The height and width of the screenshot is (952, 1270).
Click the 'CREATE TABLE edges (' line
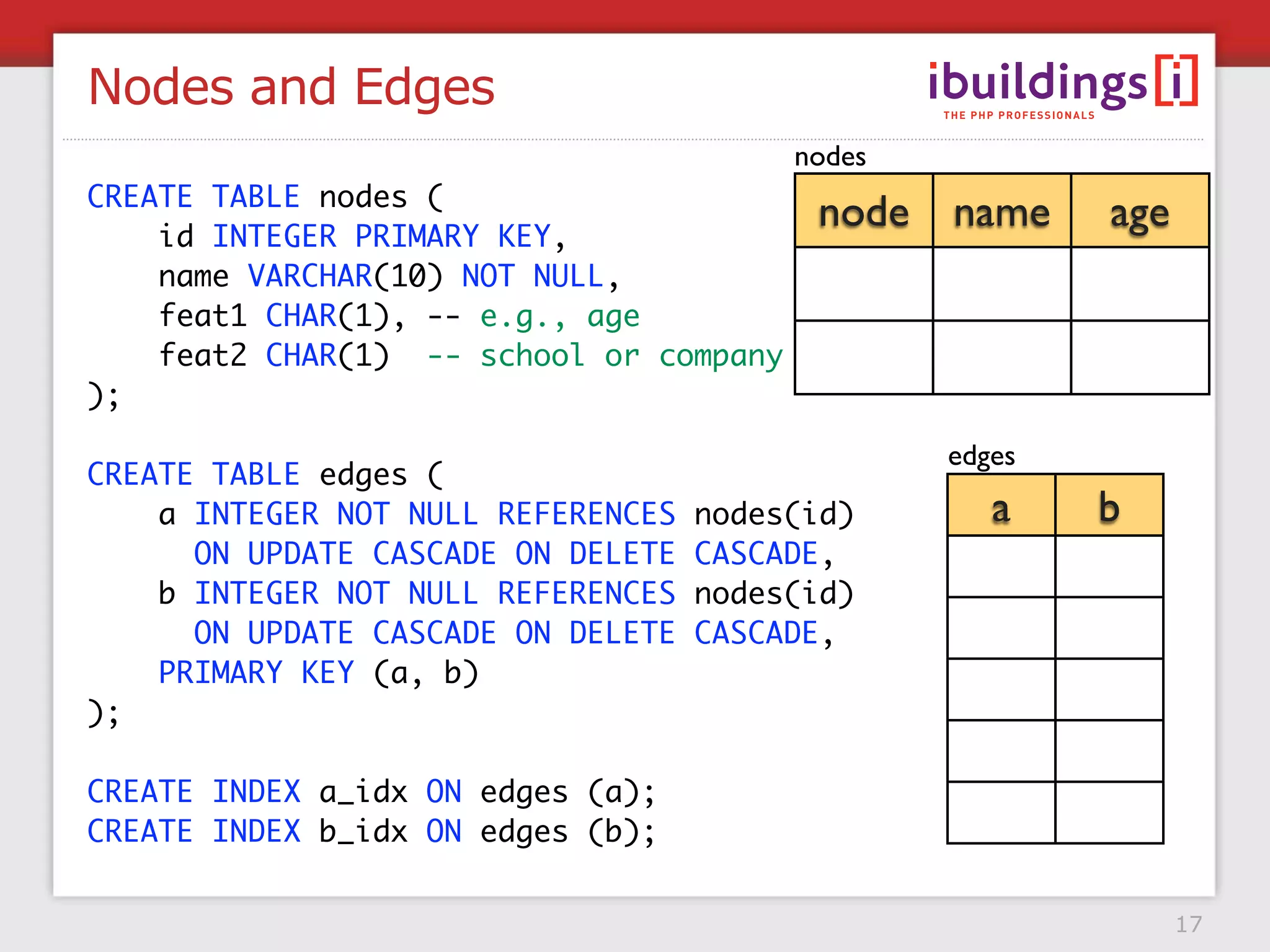(x=265, y=475)
